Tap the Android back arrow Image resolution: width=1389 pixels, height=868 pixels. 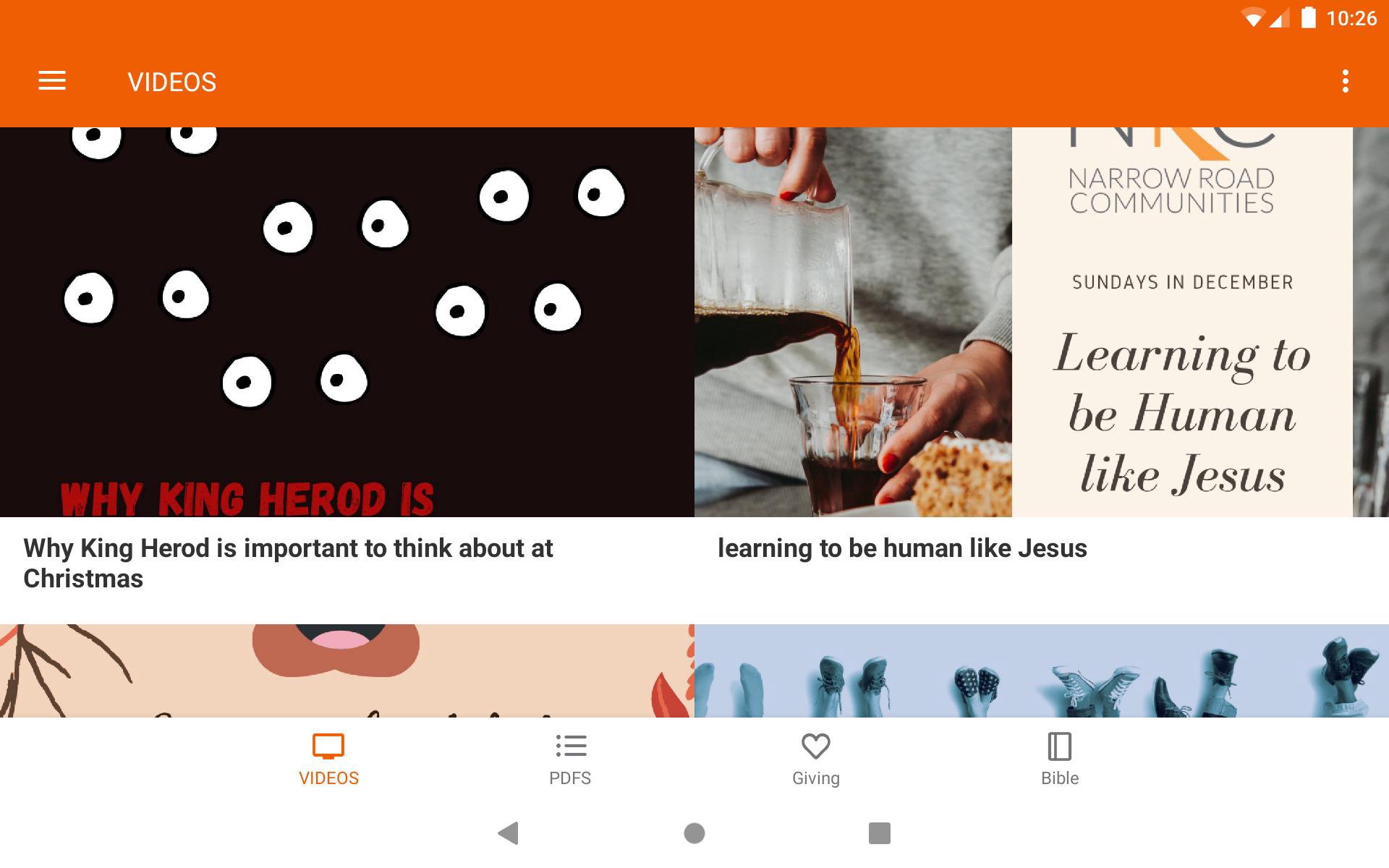509,833
